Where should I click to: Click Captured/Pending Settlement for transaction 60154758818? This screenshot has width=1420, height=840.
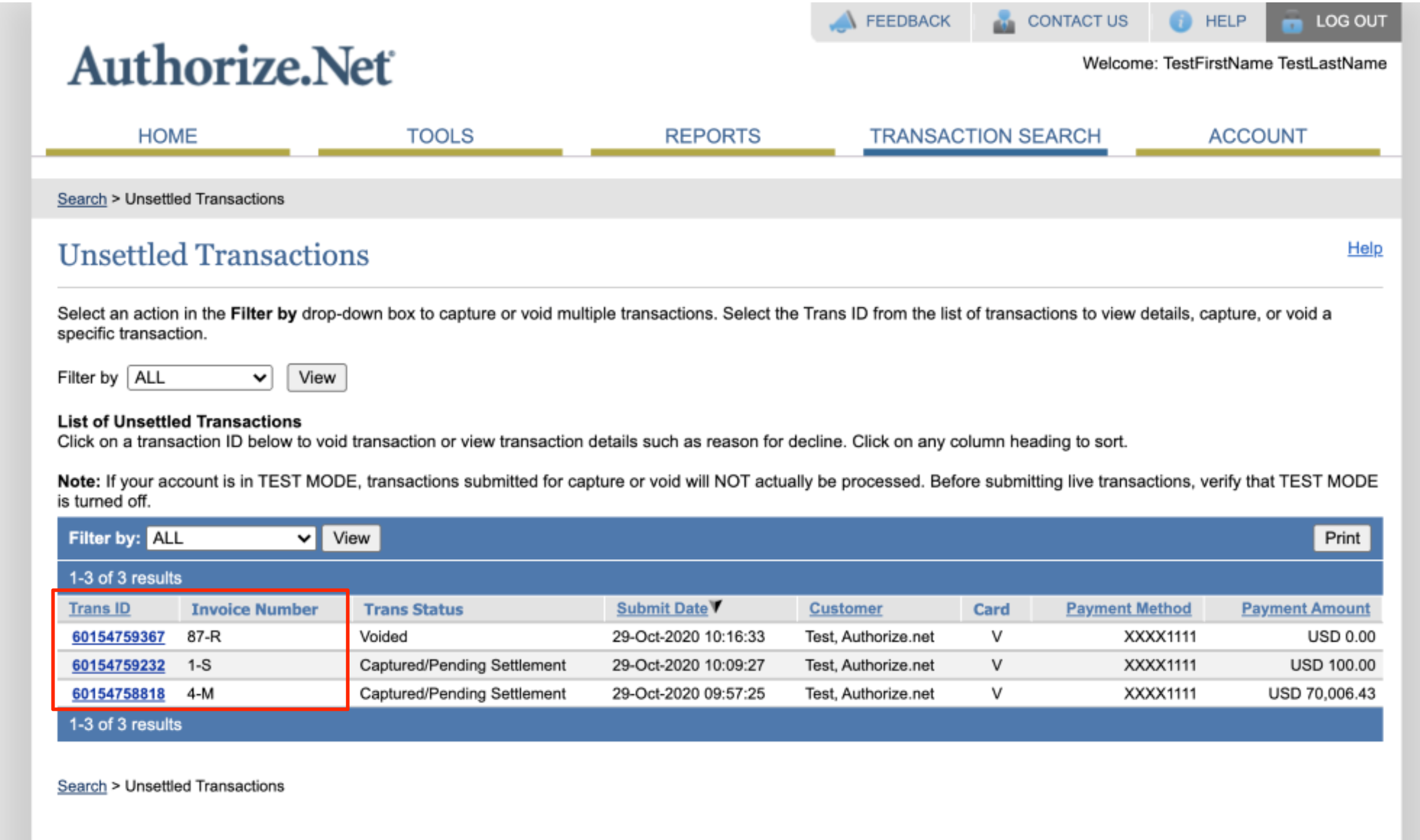(x=462, y=694)
